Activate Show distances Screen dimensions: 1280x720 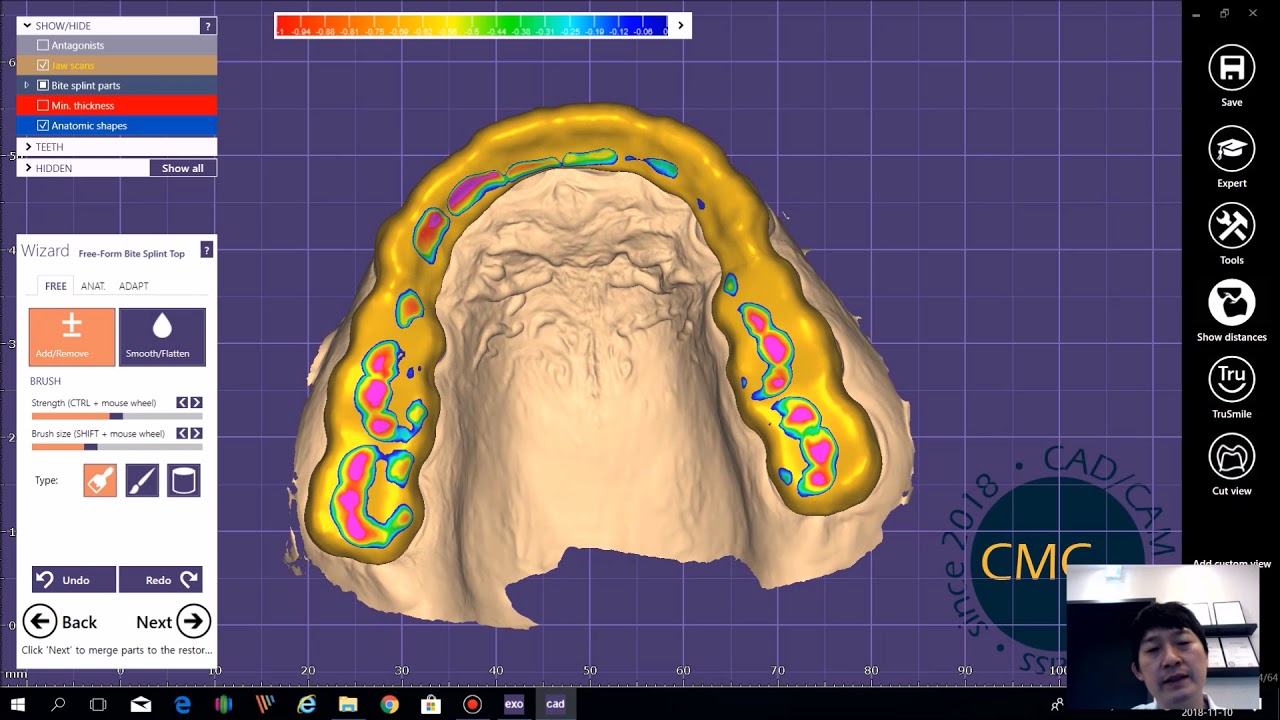(1231, 303)
